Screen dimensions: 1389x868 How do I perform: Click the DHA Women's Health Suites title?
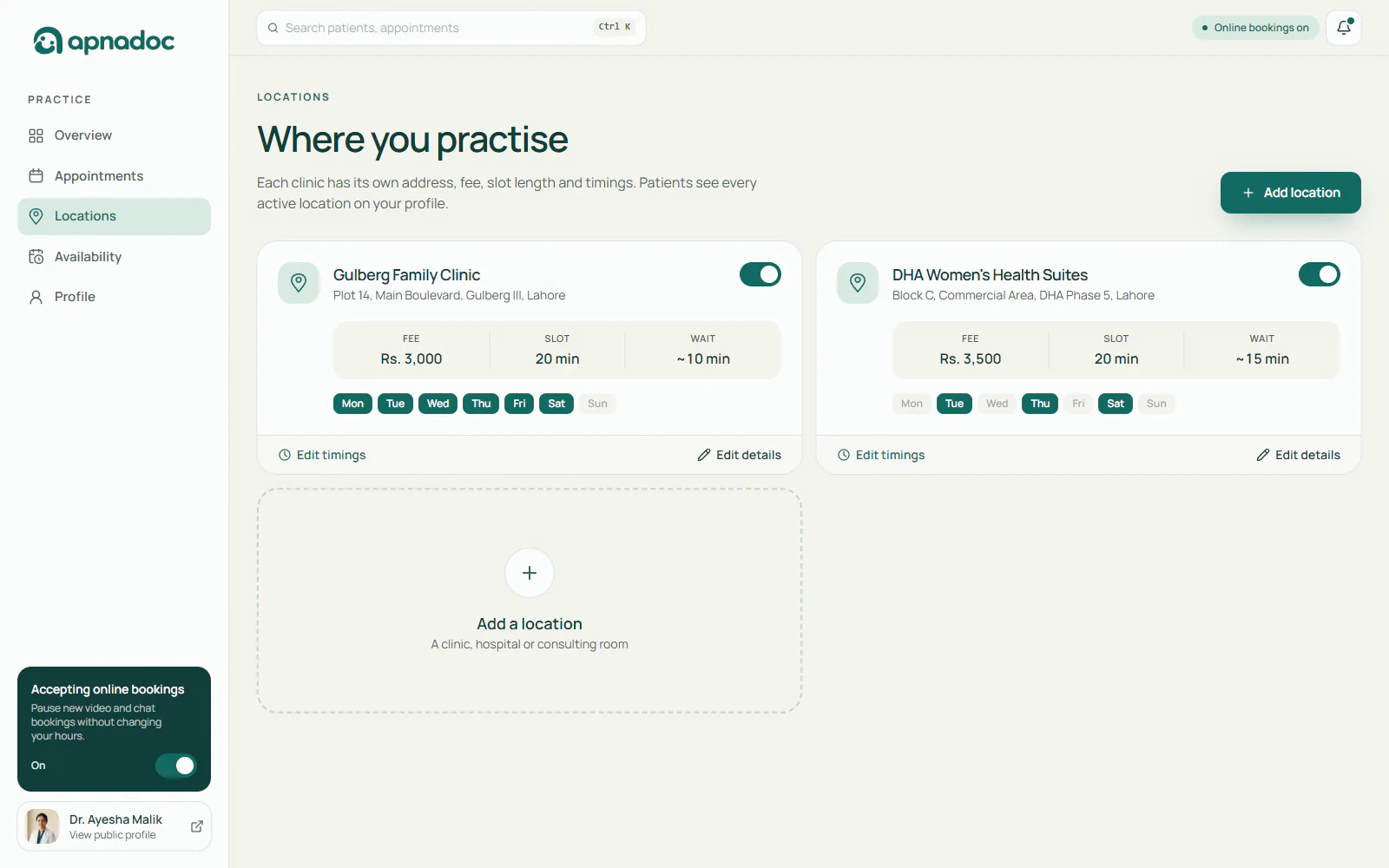pos(990,275)
